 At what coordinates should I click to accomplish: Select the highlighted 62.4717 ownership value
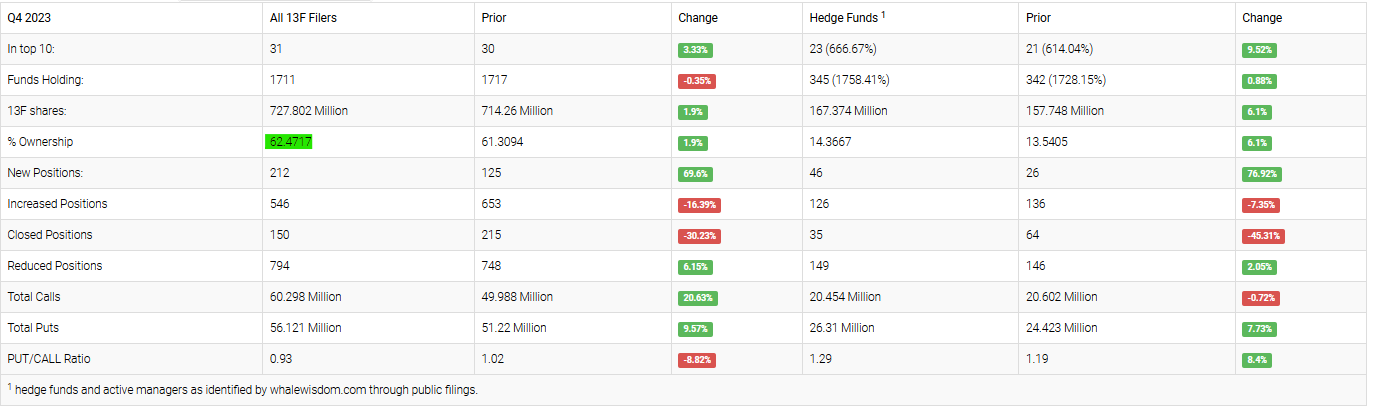[x=289, y=142]
